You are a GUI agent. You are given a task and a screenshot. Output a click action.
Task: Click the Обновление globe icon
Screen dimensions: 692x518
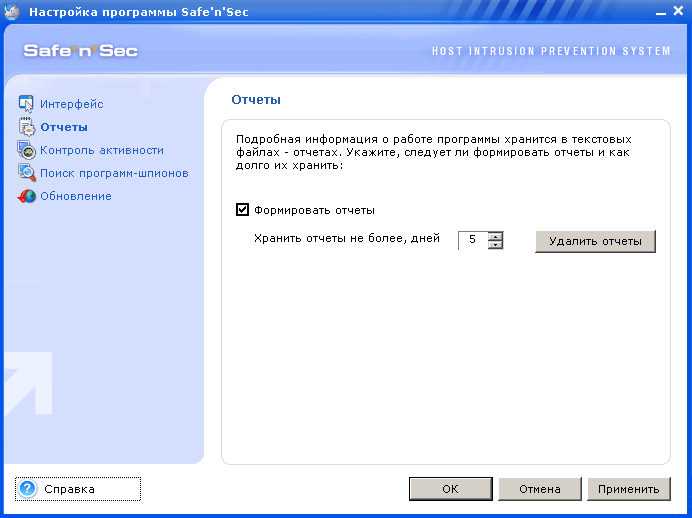26,196
